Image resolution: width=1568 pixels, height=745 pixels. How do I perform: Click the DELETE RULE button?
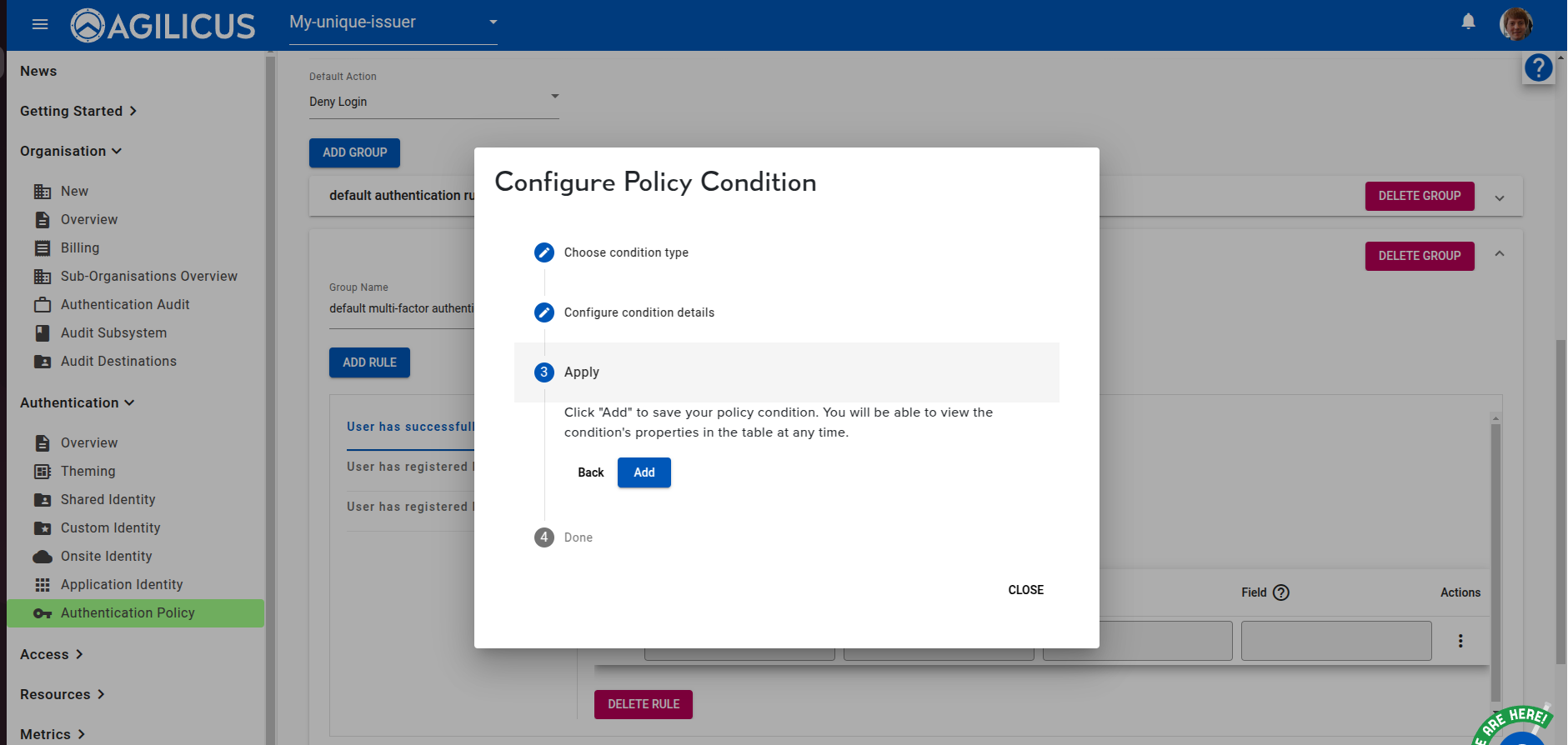point(643,704)
